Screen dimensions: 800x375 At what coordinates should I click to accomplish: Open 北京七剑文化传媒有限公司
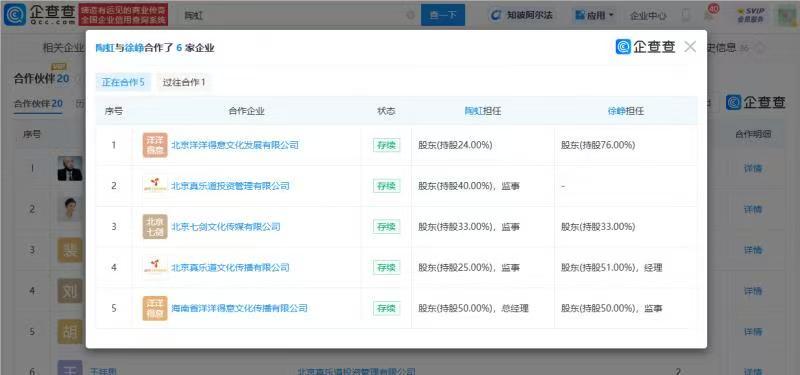[x=226, y=227]
